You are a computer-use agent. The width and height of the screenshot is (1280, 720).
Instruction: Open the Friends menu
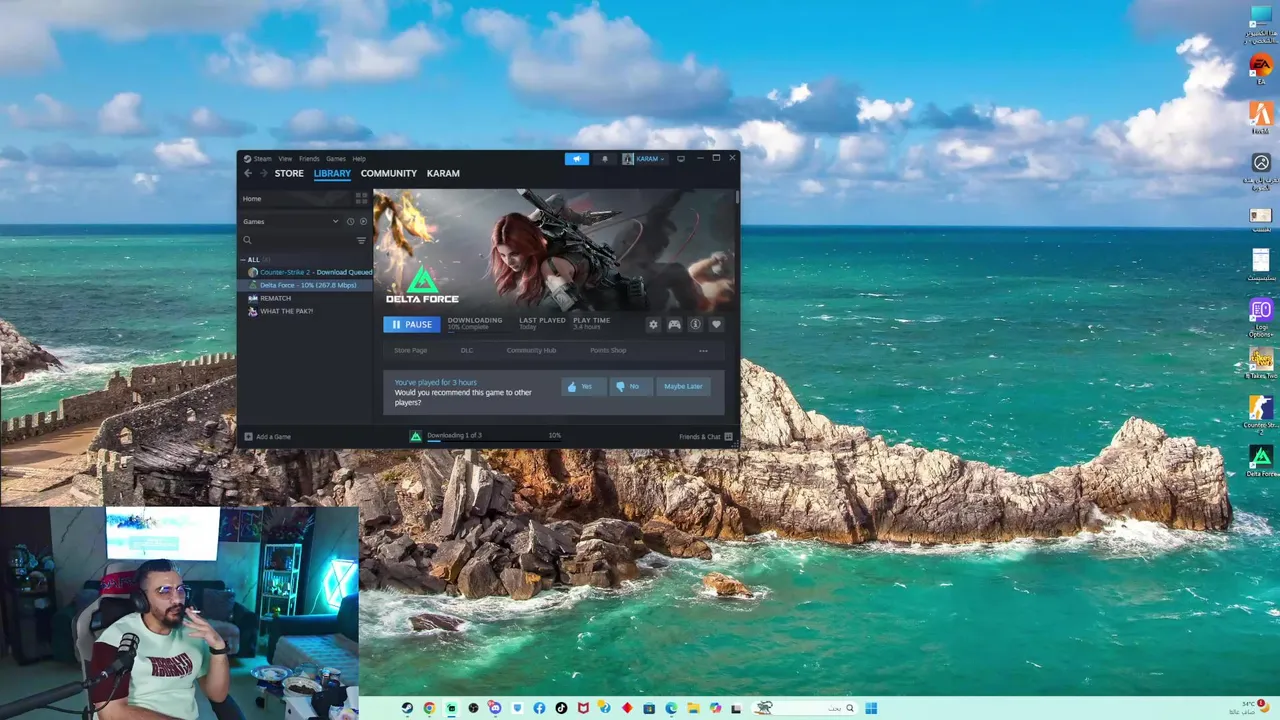(x=309, y=158)
